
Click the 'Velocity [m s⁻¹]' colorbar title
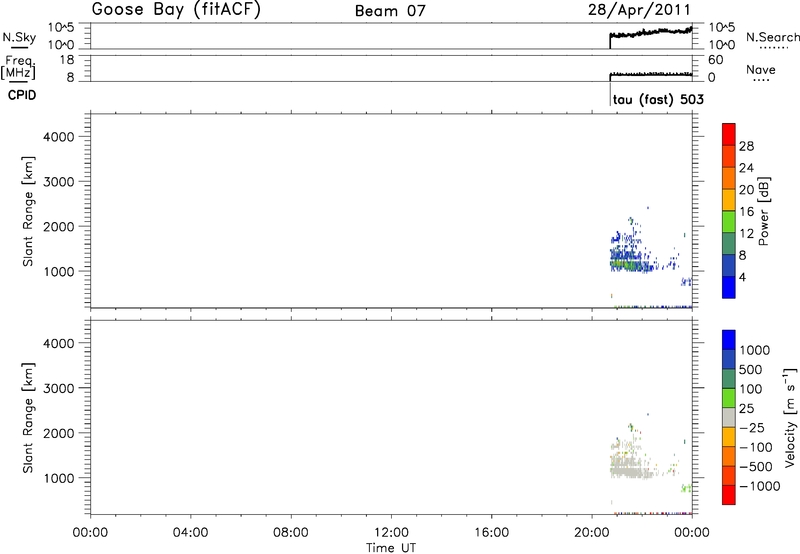[789, 417]
